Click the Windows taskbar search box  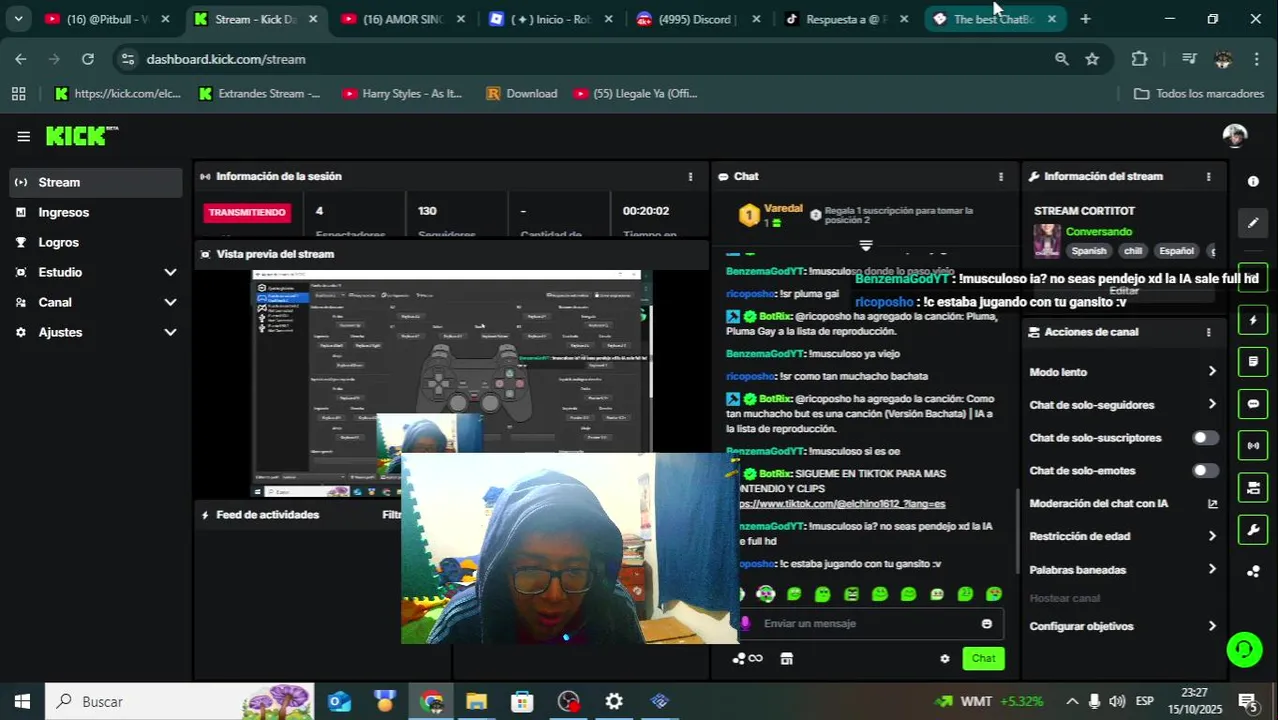[x=180, y=702]
